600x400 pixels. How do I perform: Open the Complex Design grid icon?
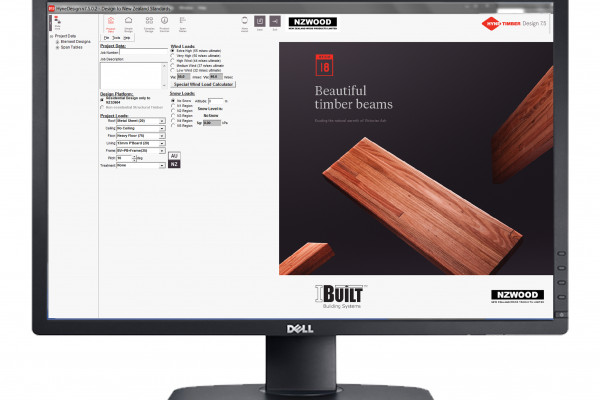[x=149, y=24]
